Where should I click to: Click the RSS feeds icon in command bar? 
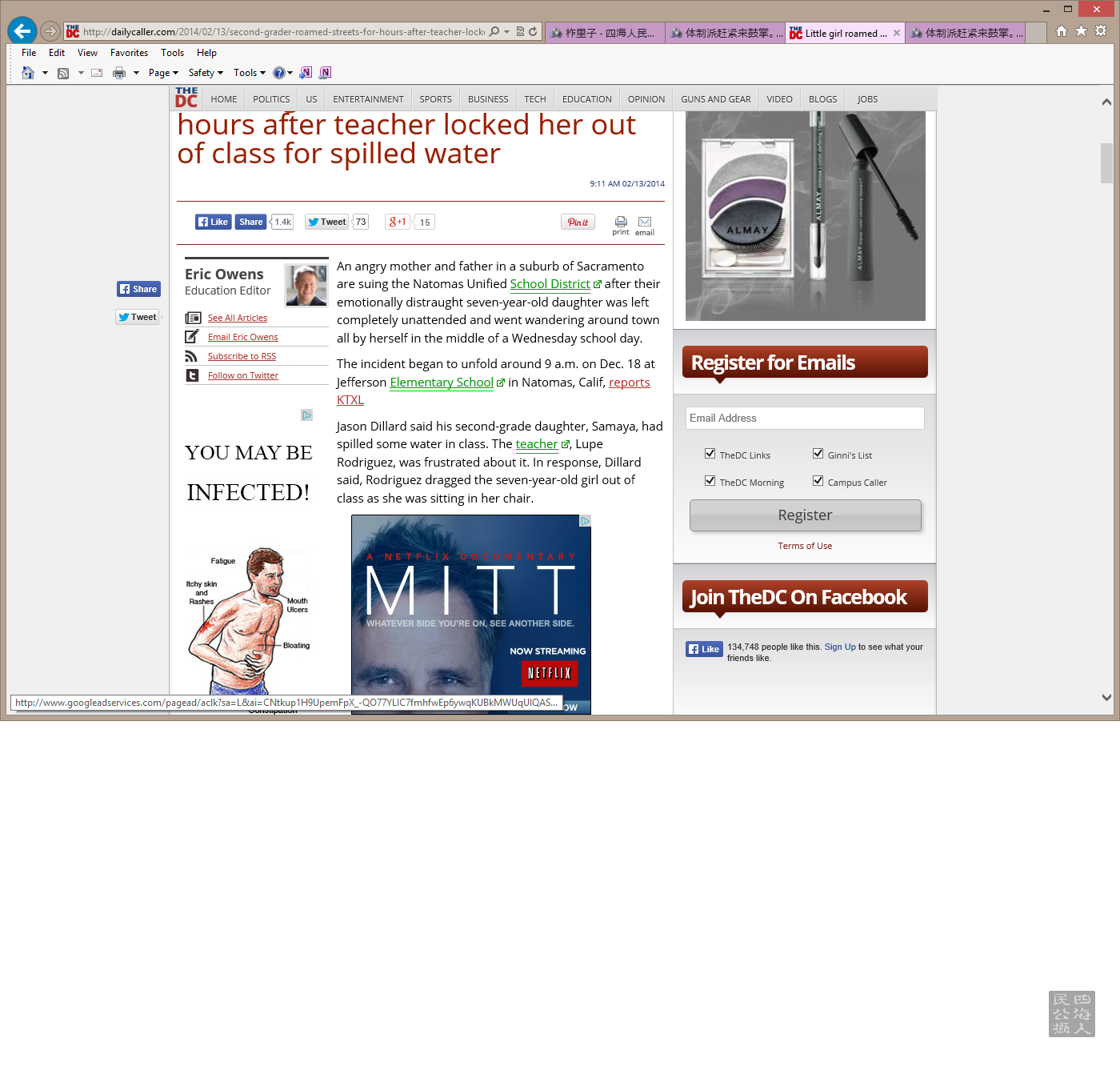[63, 73]
